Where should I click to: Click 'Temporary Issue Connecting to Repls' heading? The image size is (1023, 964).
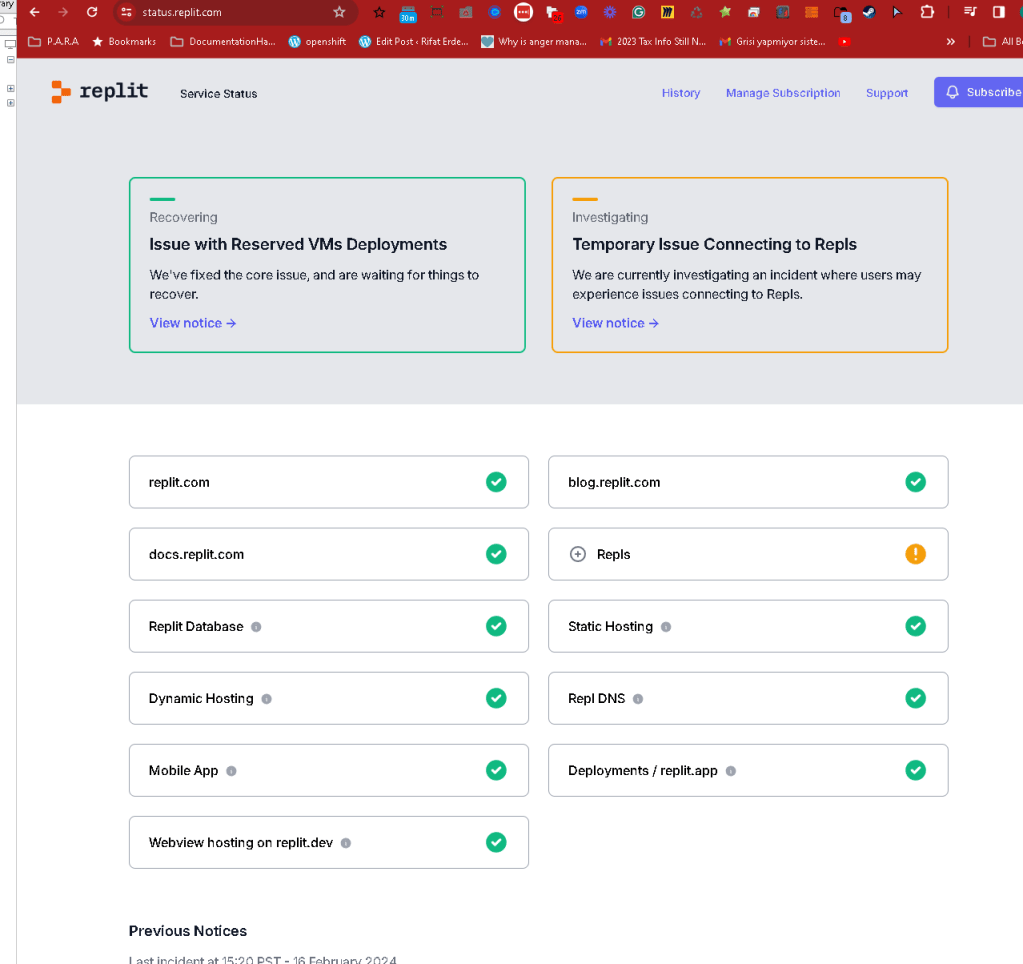714,244
